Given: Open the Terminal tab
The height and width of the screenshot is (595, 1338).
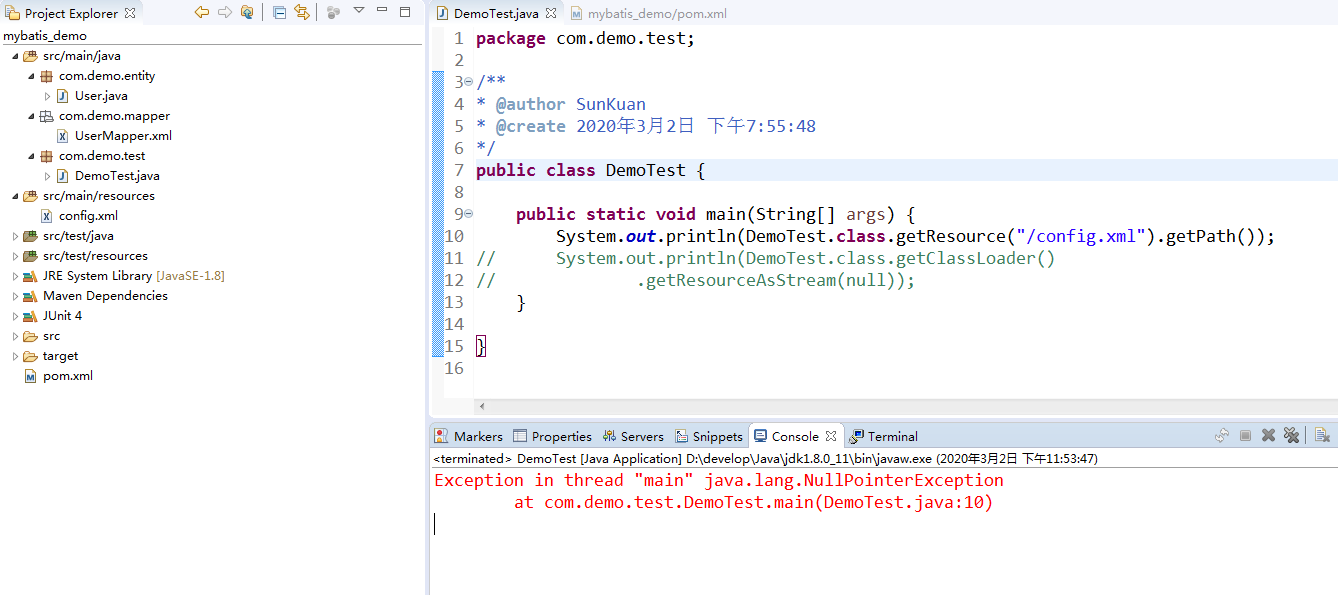Looking at the screenshot, I should pyautogui.click(x=884, y=436).
